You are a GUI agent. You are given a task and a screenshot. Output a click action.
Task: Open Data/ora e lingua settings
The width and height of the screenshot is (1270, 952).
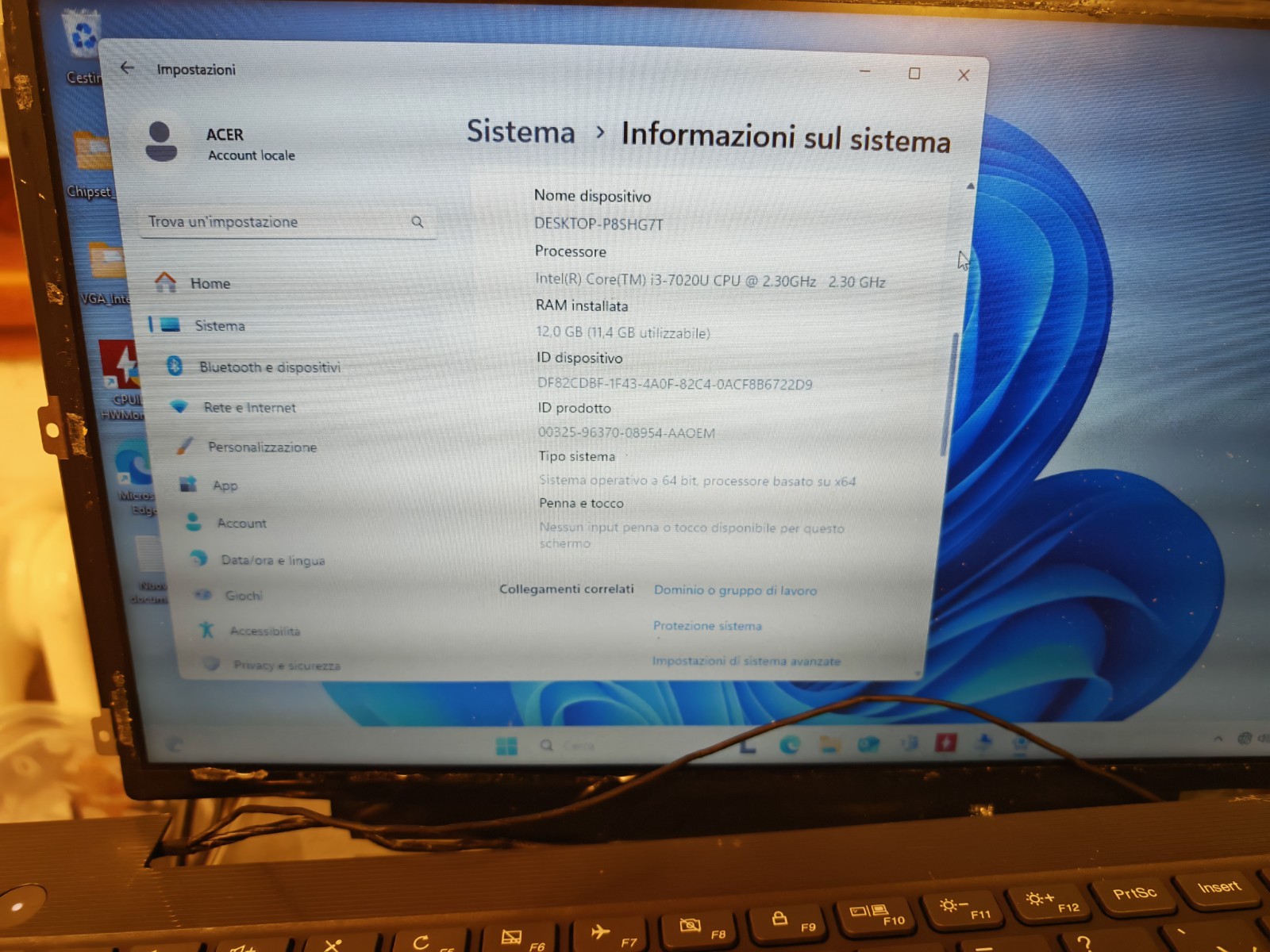click(x=273, y=560)
